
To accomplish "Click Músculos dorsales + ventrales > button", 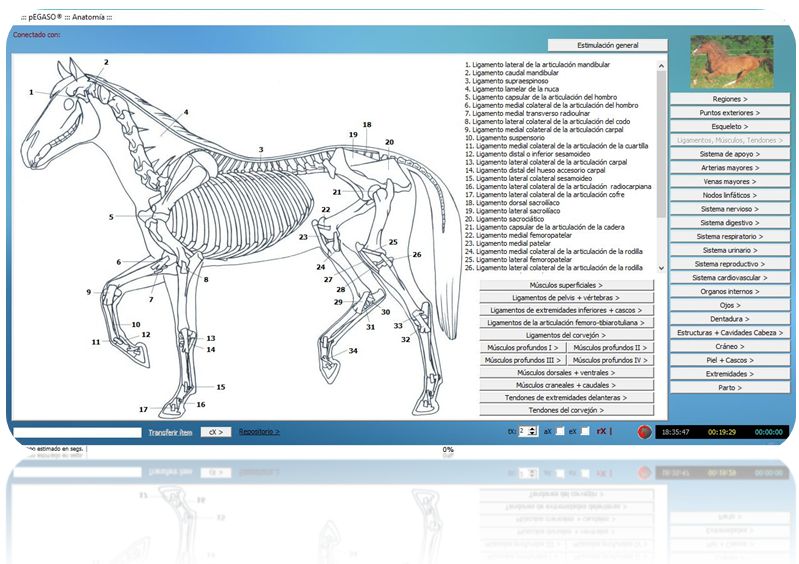I will tap(566, 372).
